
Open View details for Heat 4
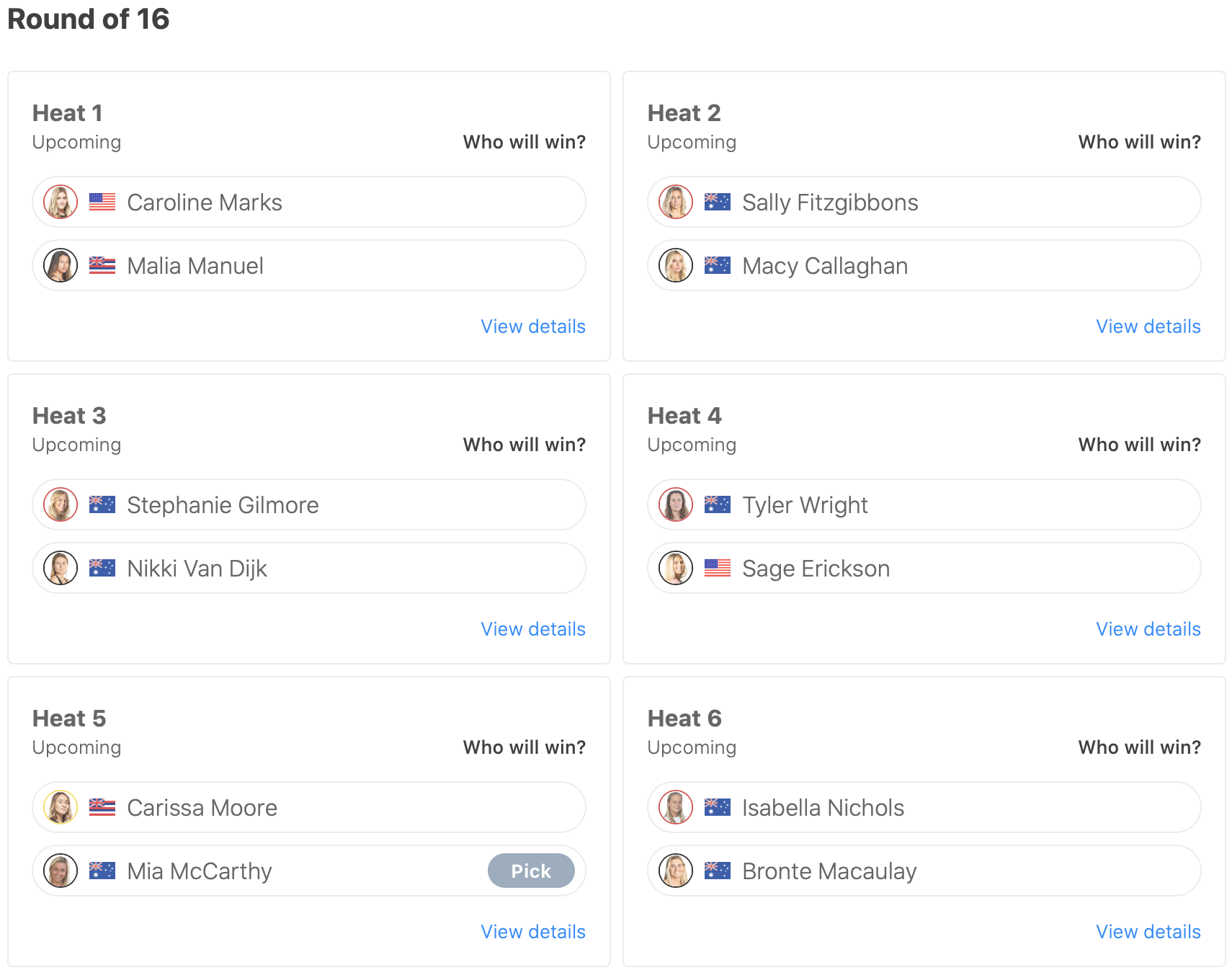[x=1148, y=629]
